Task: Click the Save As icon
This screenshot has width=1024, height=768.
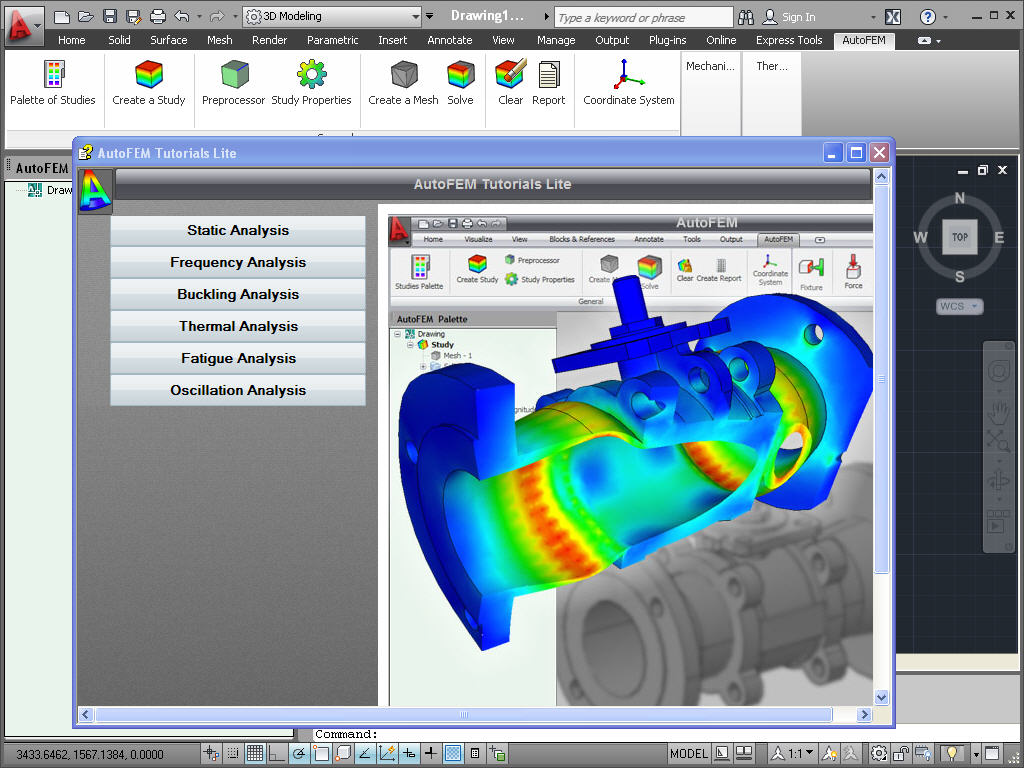Action: click(x=133, y=17)
